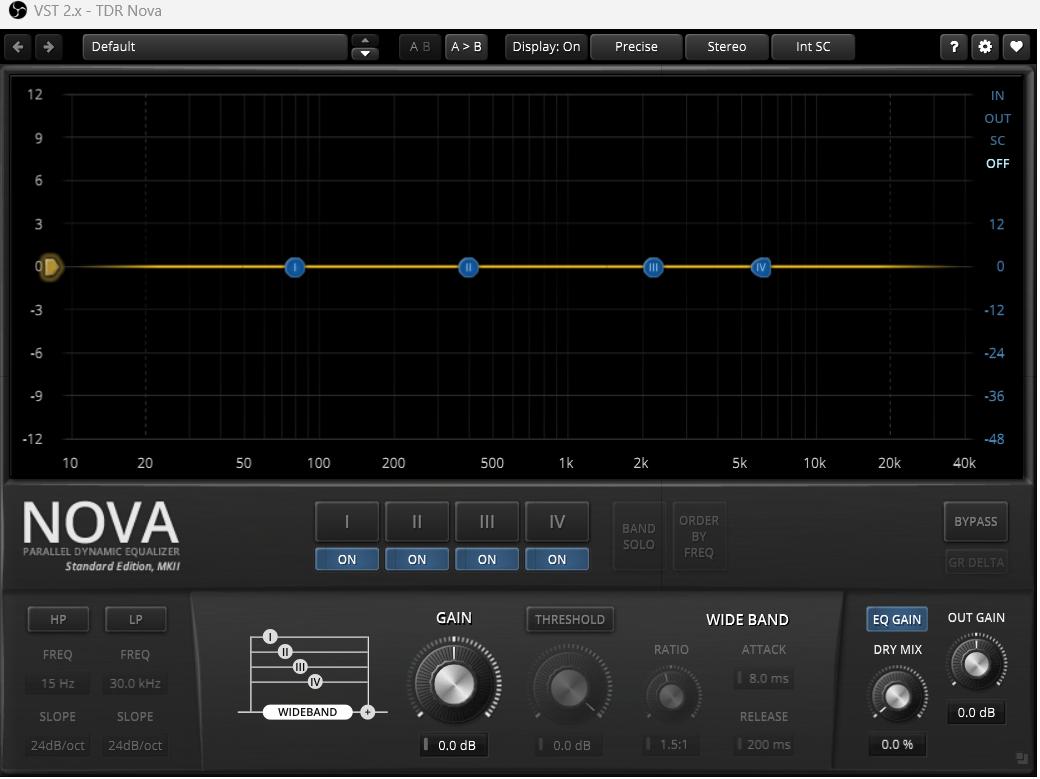Image resolution: width=1040 pixels, height=779 pixels.
Task: Open HP slope 24dB/oct selector
Action: pyautogui.click(x=58, y=745)
